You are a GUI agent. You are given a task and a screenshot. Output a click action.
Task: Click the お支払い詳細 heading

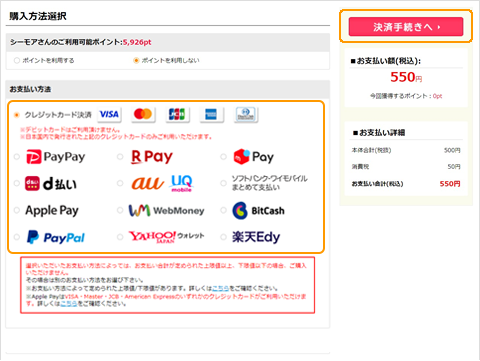(379, 132)
